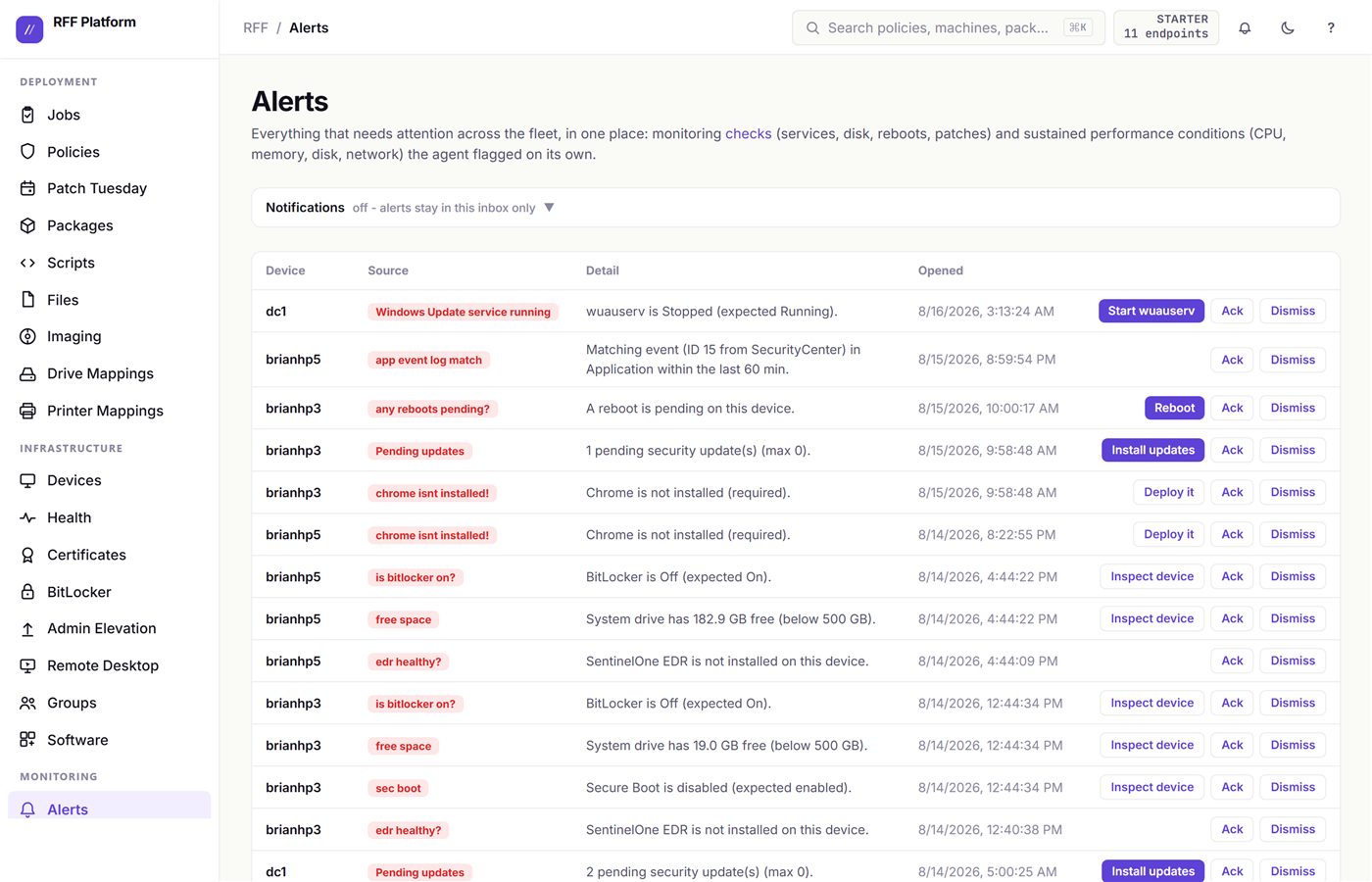Click the Files document icon
This screenshot has width=1372, height=882.
(27, 300)
